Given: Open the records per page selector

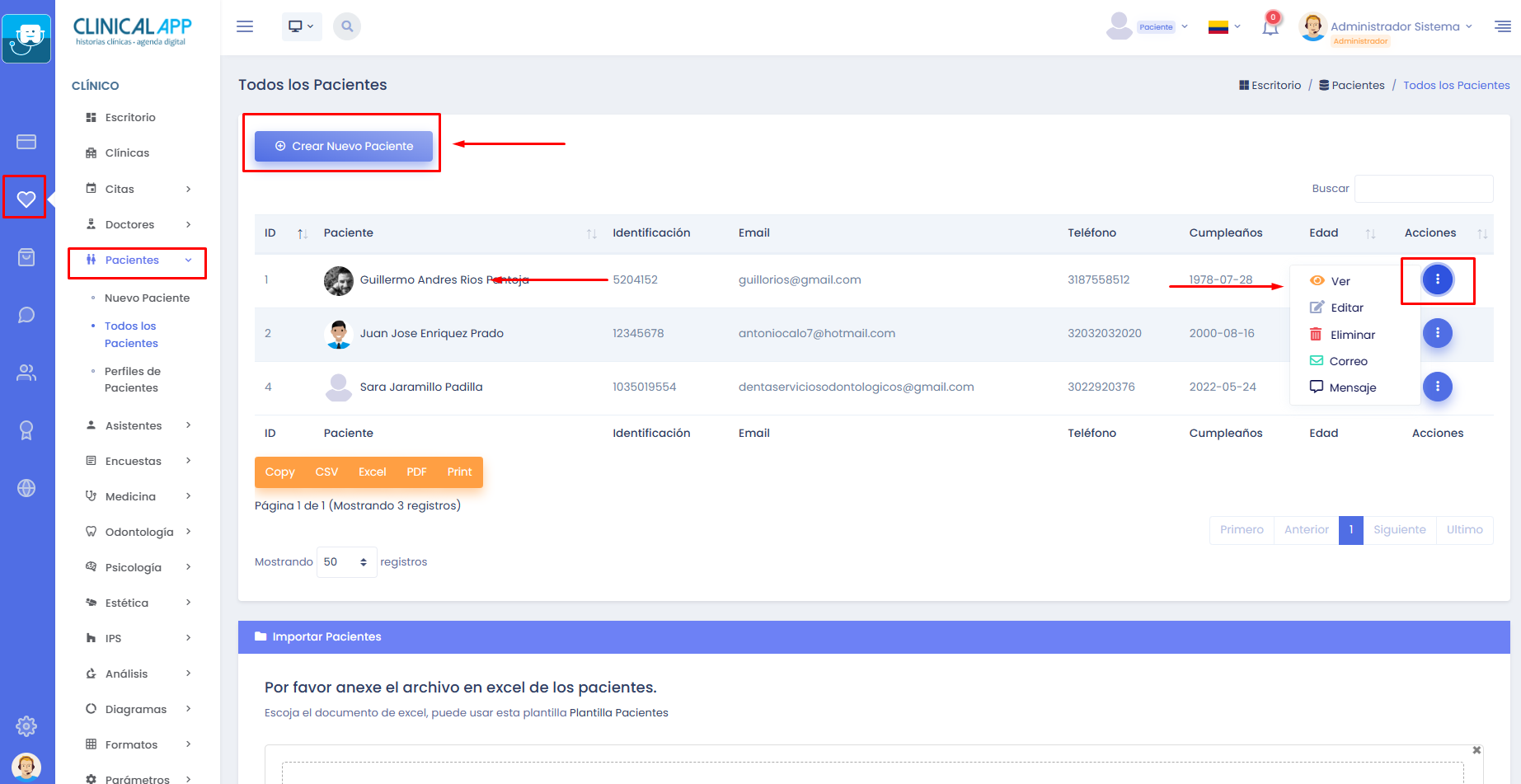Looking at the screenshot, I should [346, 562].
